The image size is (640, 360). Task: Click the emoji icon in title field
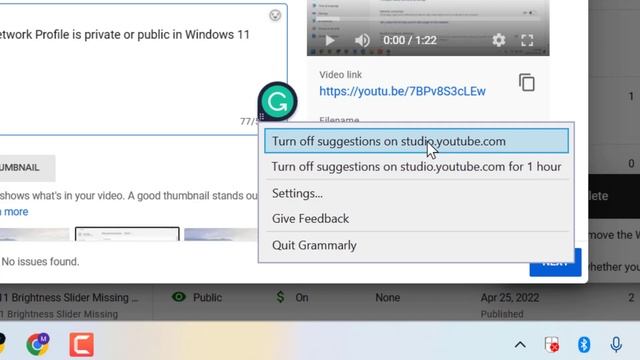pos(275,16)
